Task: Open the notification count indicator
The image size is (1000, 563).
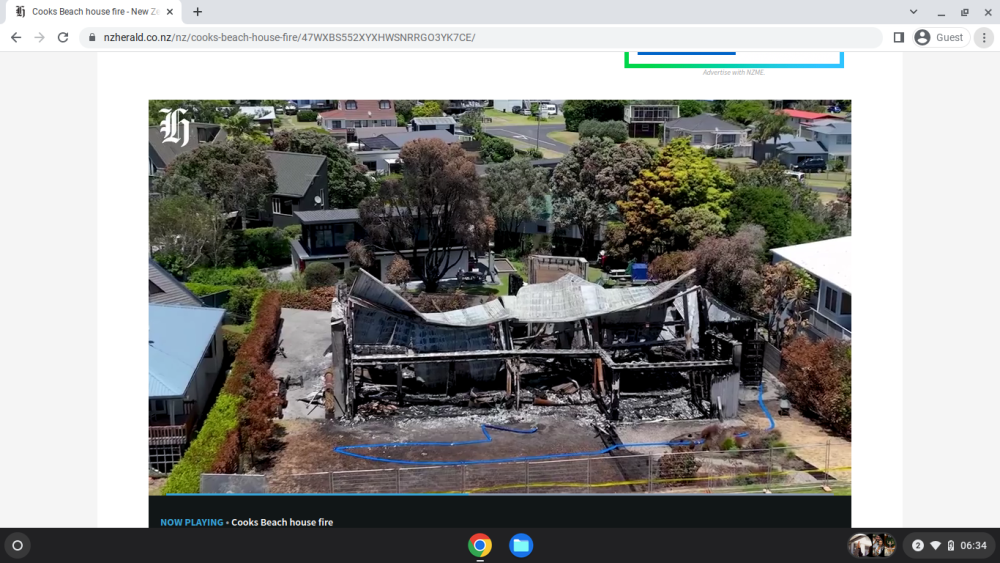Action: coord(918,546)
